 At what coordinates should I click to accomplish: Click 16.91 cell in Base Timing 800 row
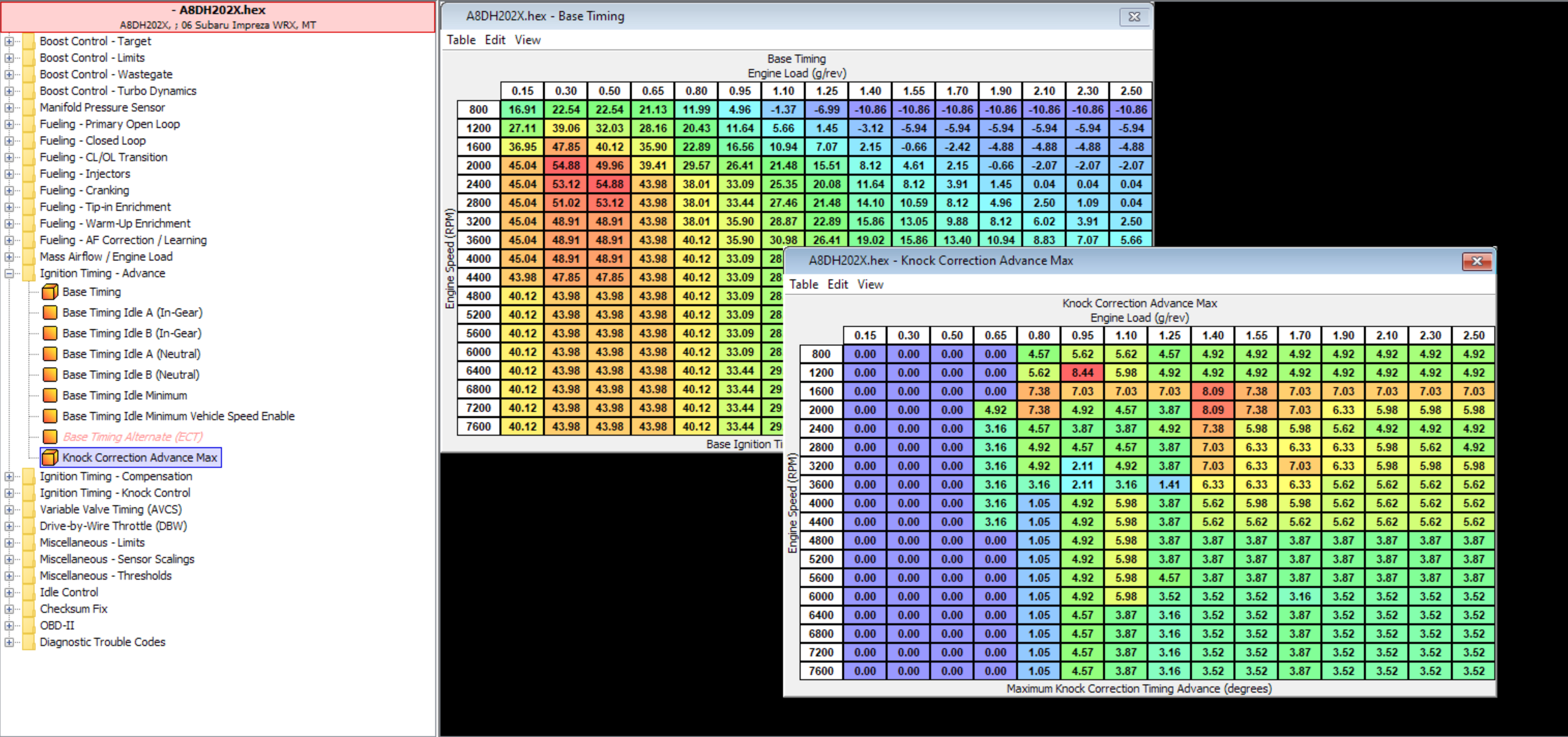coord(522,110)
